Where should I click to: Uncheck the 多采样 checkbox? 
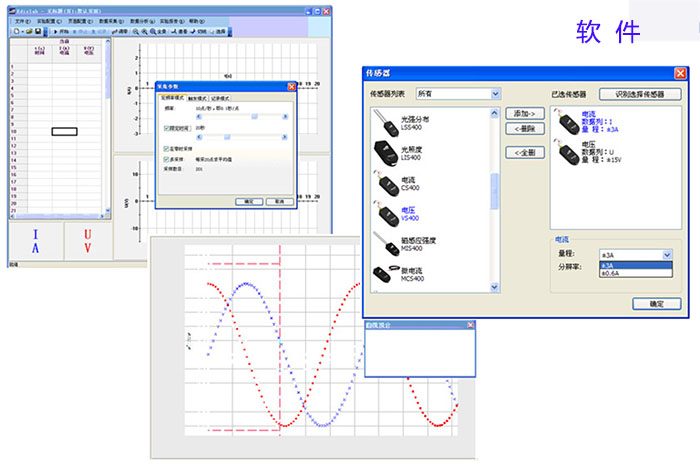pos(166,157)
